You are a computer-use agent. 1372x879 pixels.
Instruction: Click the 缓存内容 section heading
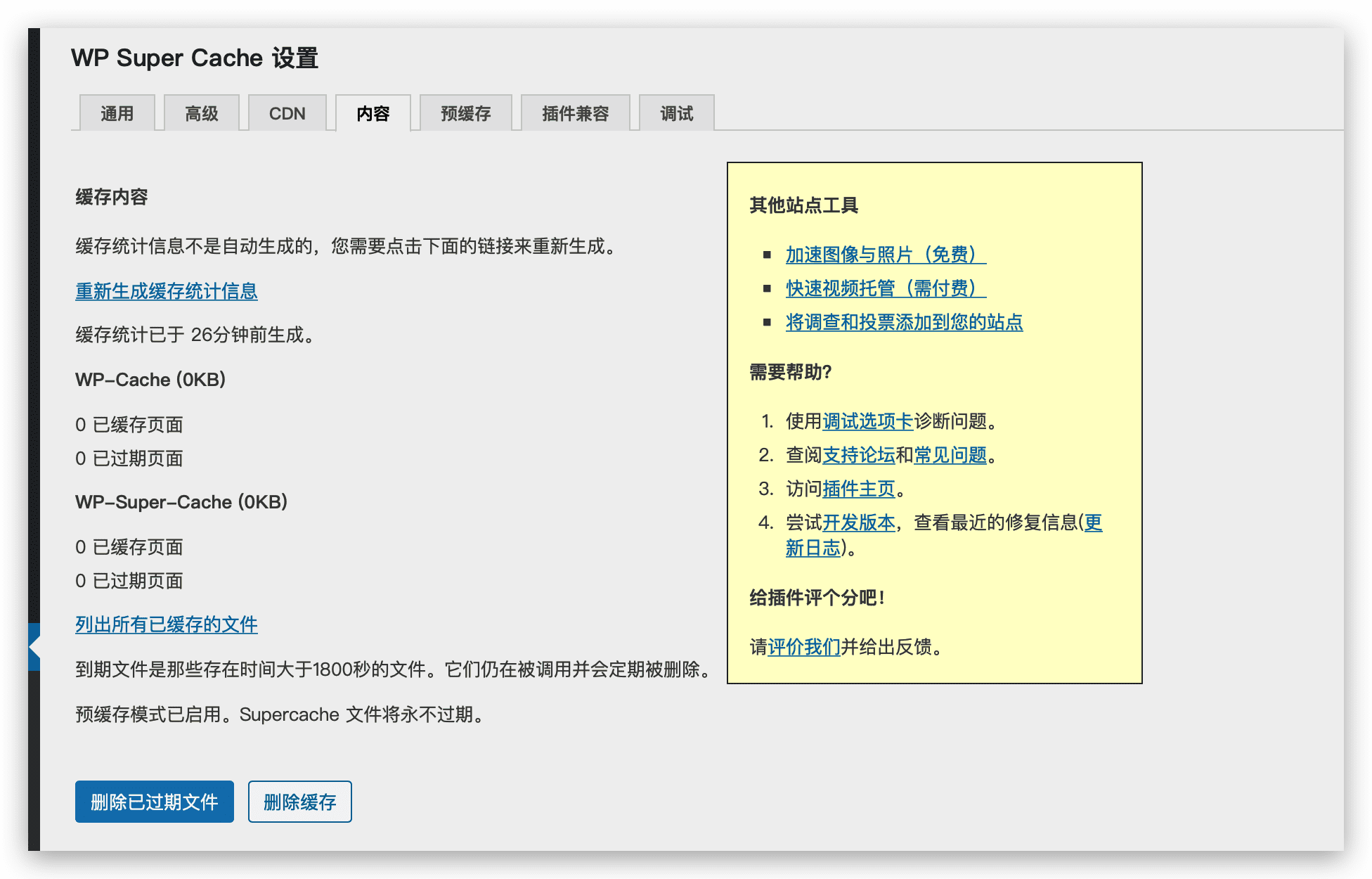112,197
